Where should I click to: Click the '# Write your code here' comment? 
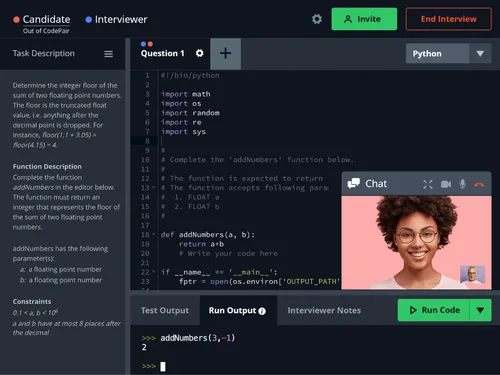[228, 254]
